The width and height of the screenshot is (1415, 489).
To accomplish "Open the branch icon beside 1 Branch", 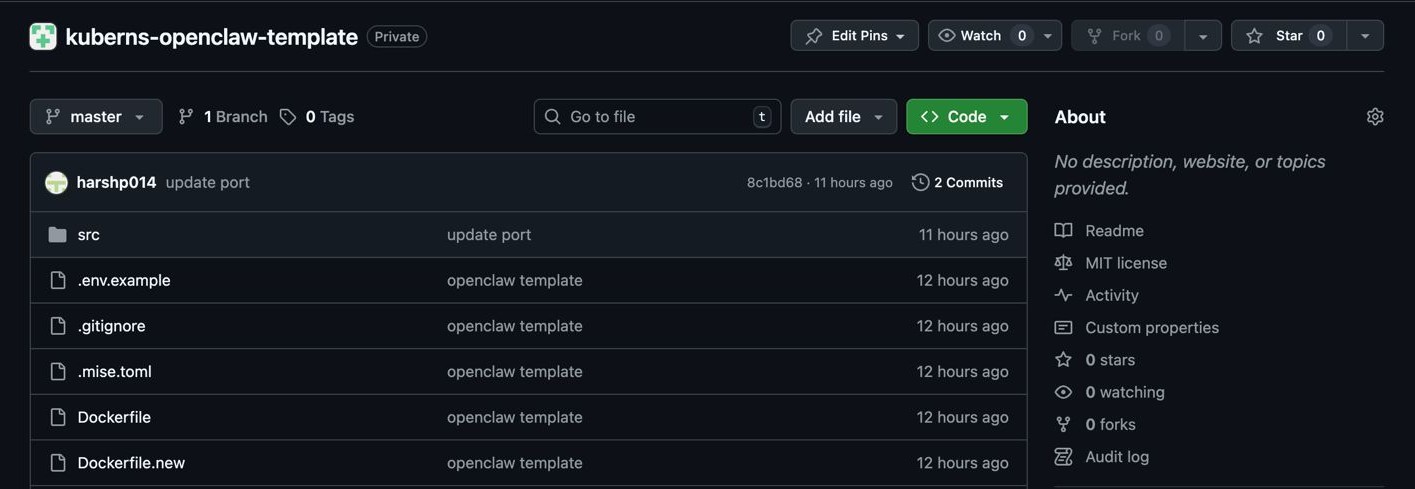I will pyautogui.click(x=186, y=117).
